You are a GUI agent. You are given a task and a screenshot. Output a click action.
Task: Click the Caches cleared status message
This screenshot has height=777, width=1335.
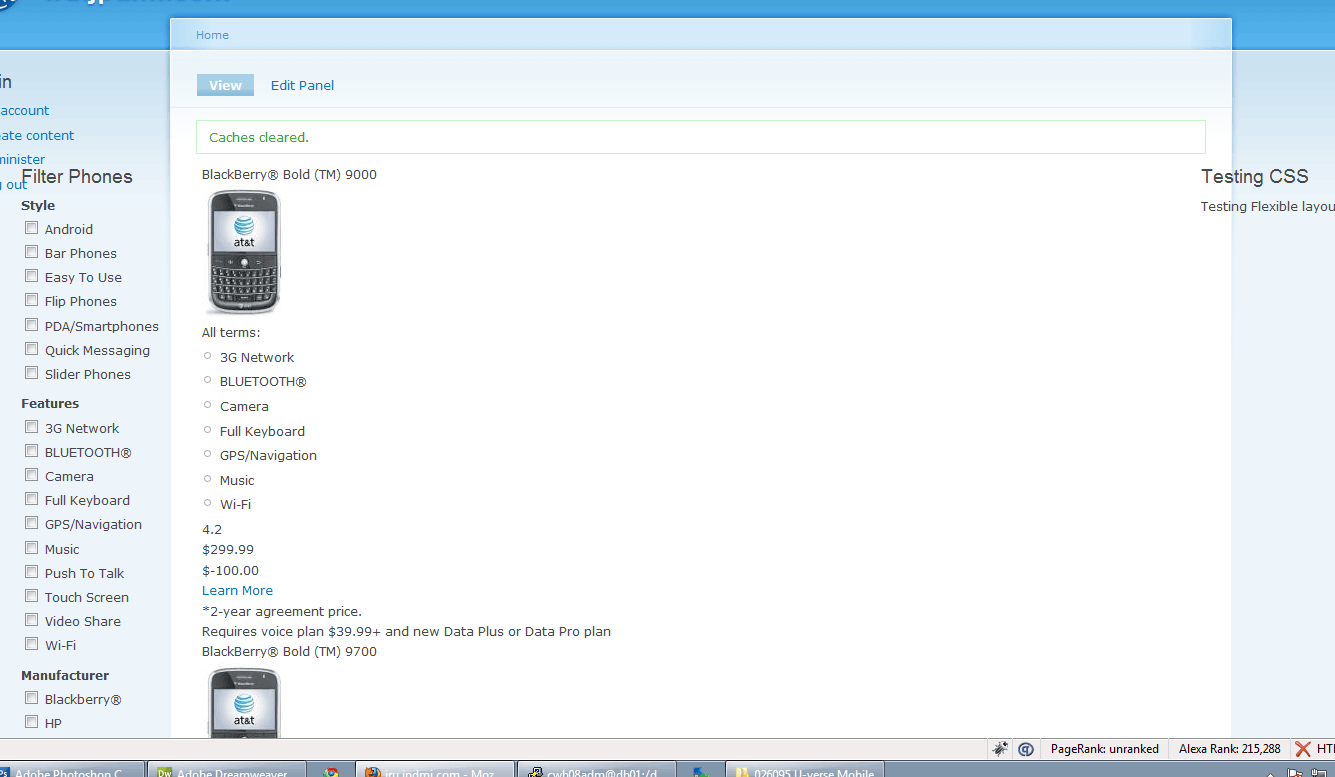click(701, 137)
